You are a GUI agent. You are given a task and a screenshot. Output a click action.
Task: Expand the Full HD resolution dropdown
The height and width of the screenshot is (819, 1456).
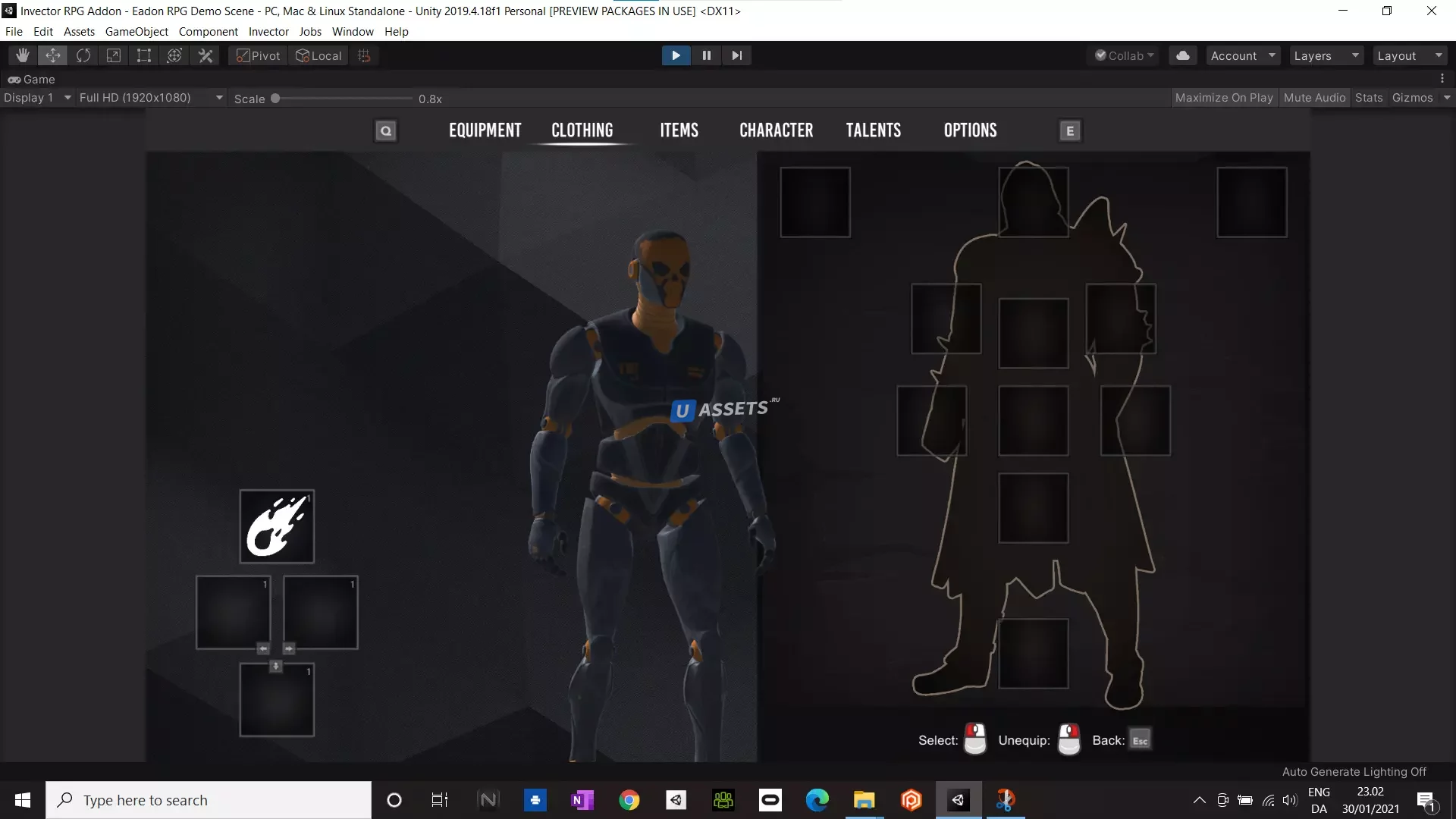(151, 98)
